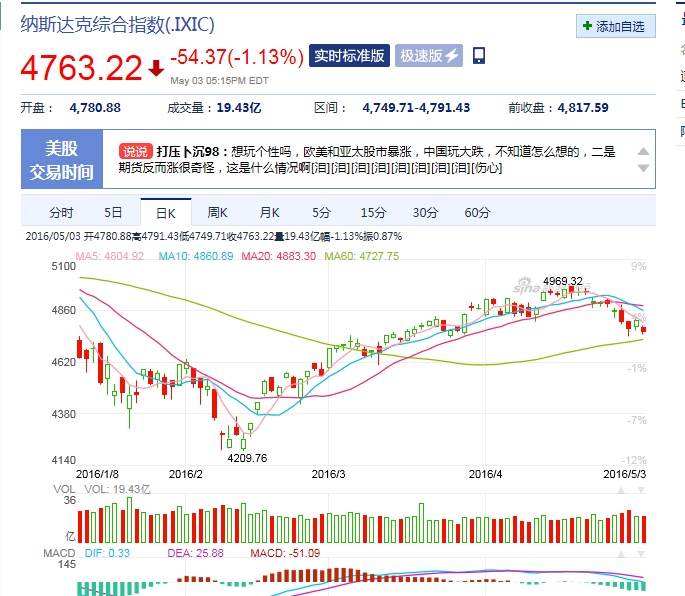Click the range value 4,749.71-4,791.43
Screen dimensions: 685x596
point(416,107)
